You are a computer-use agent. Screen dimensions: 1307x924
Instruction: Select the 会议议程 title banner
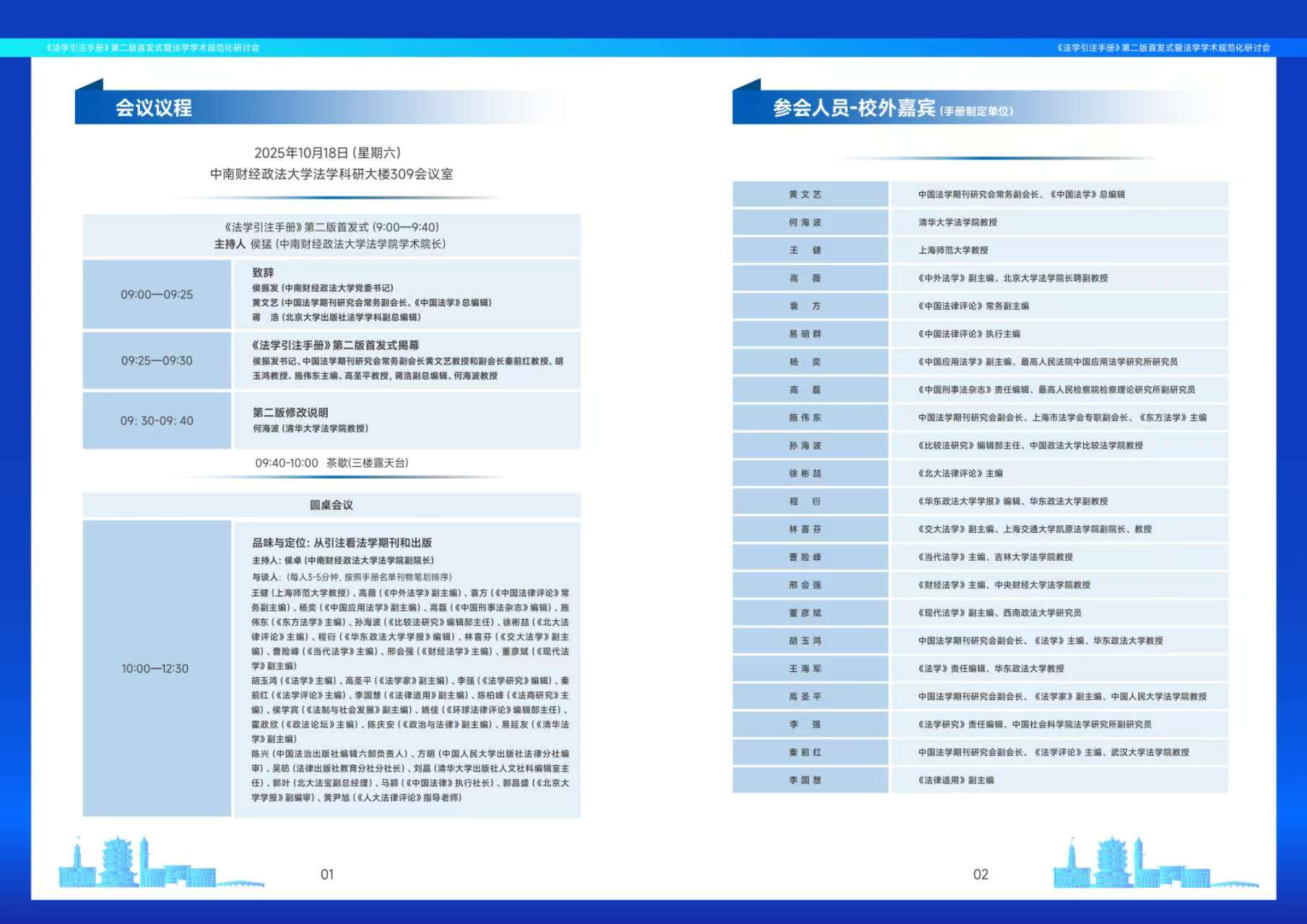tap(154, 108)
